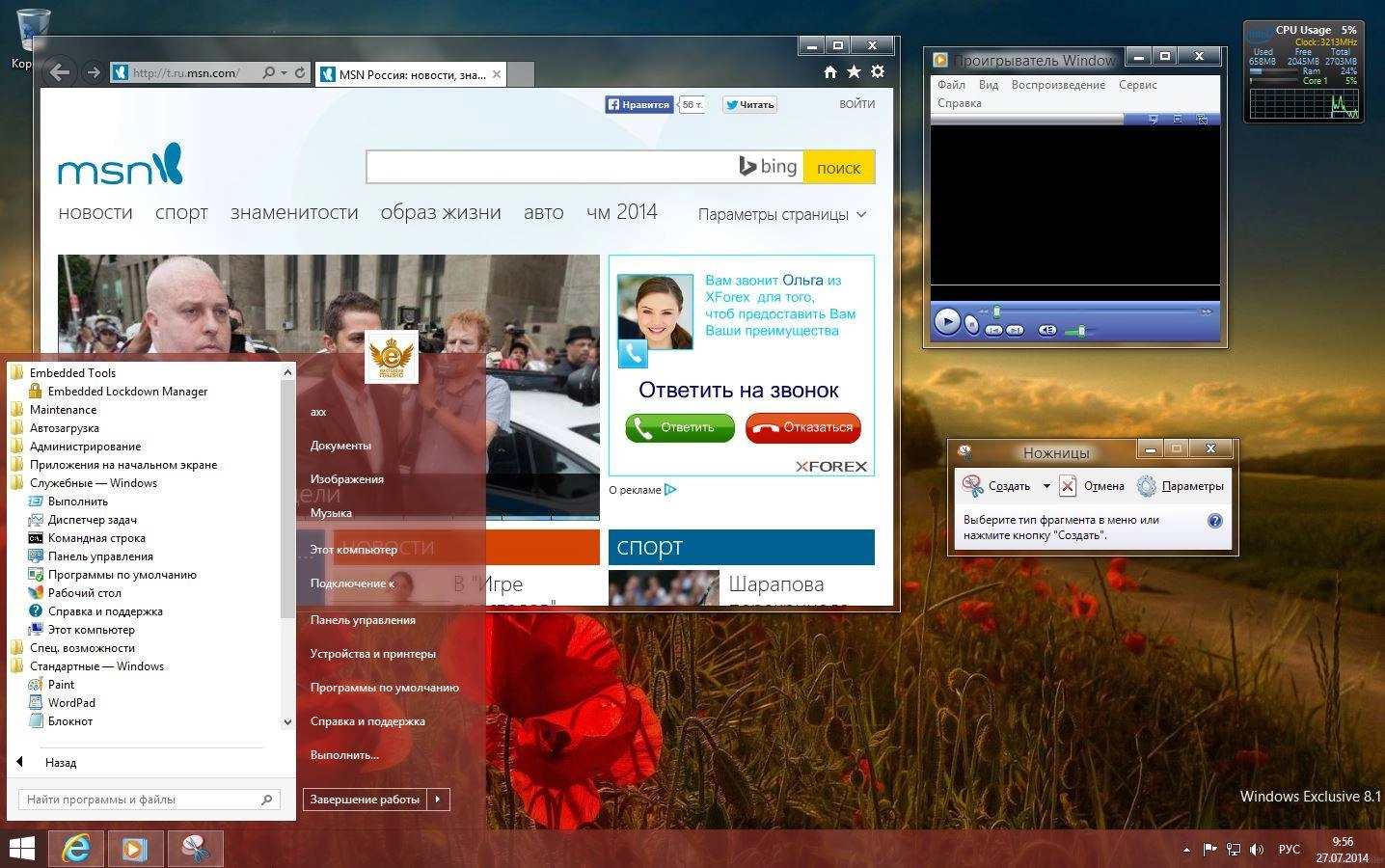Click fast-forward arrows in Media Player seek bar

(1206, 312)
